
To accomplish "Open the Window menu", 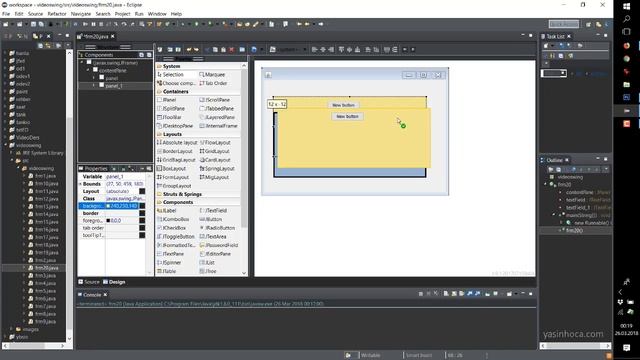I will point(157,14).
